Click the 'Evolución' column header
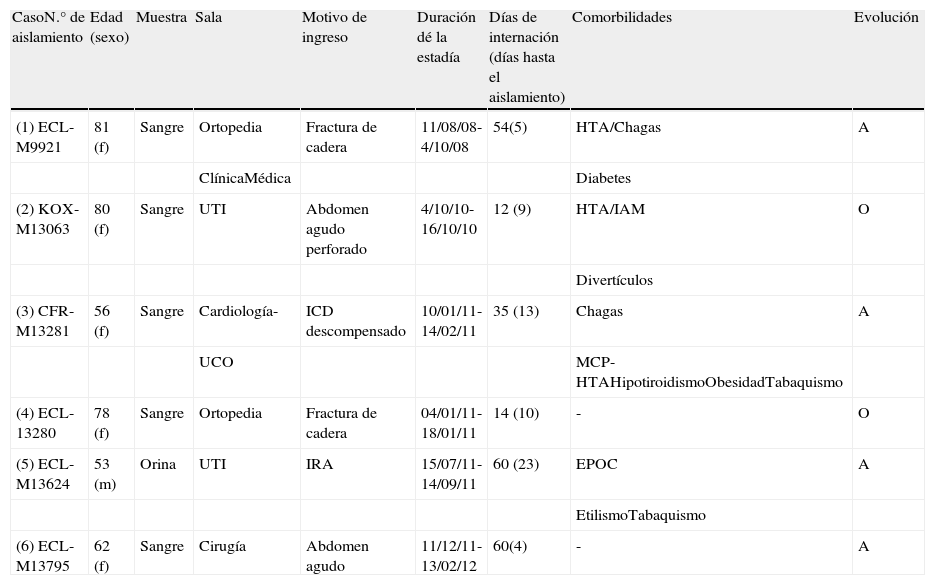Screen dimensions: 935x585 (885, 18)
